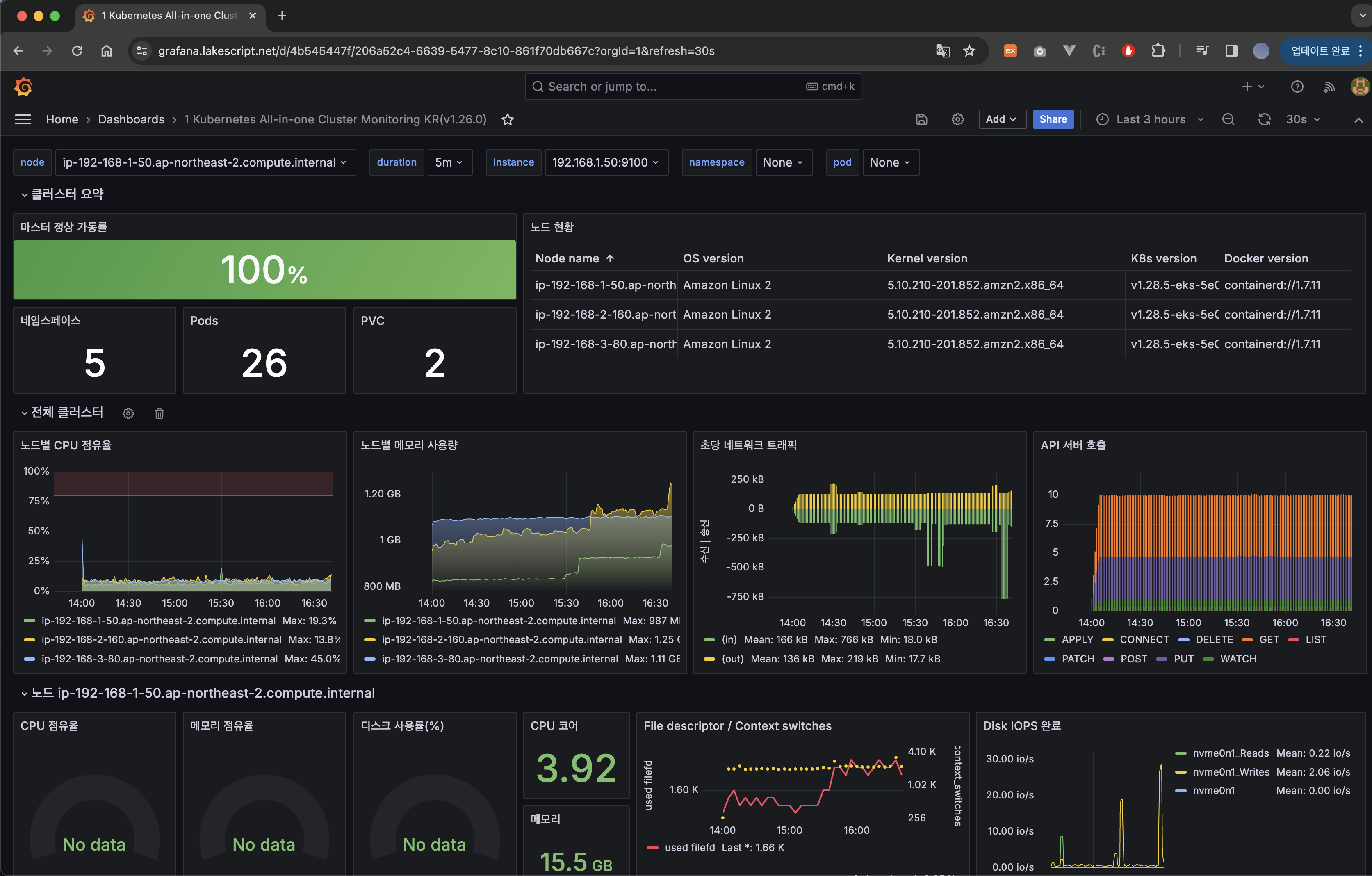Click the GET orange legend color swatch
The height and width of the screenshot is (876, 1372).
(x=1247, y=639)
